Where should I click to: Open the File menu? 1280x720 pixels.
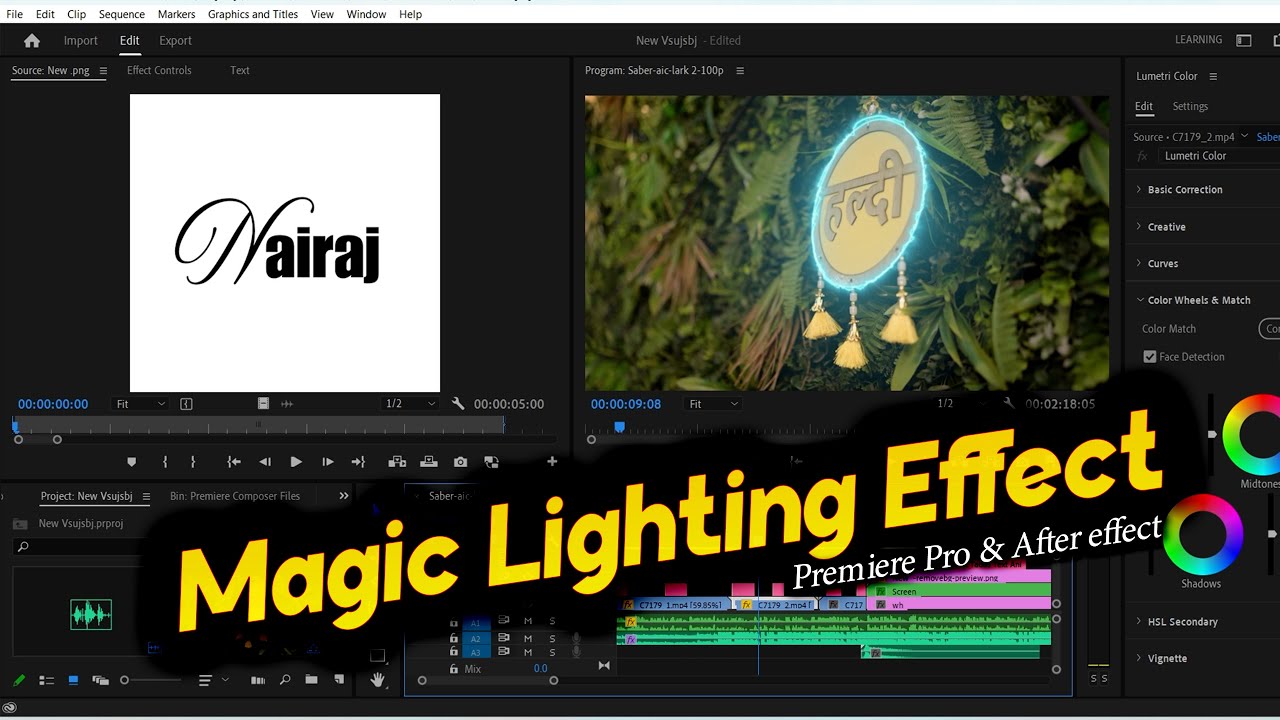click(x=15, y=14)
